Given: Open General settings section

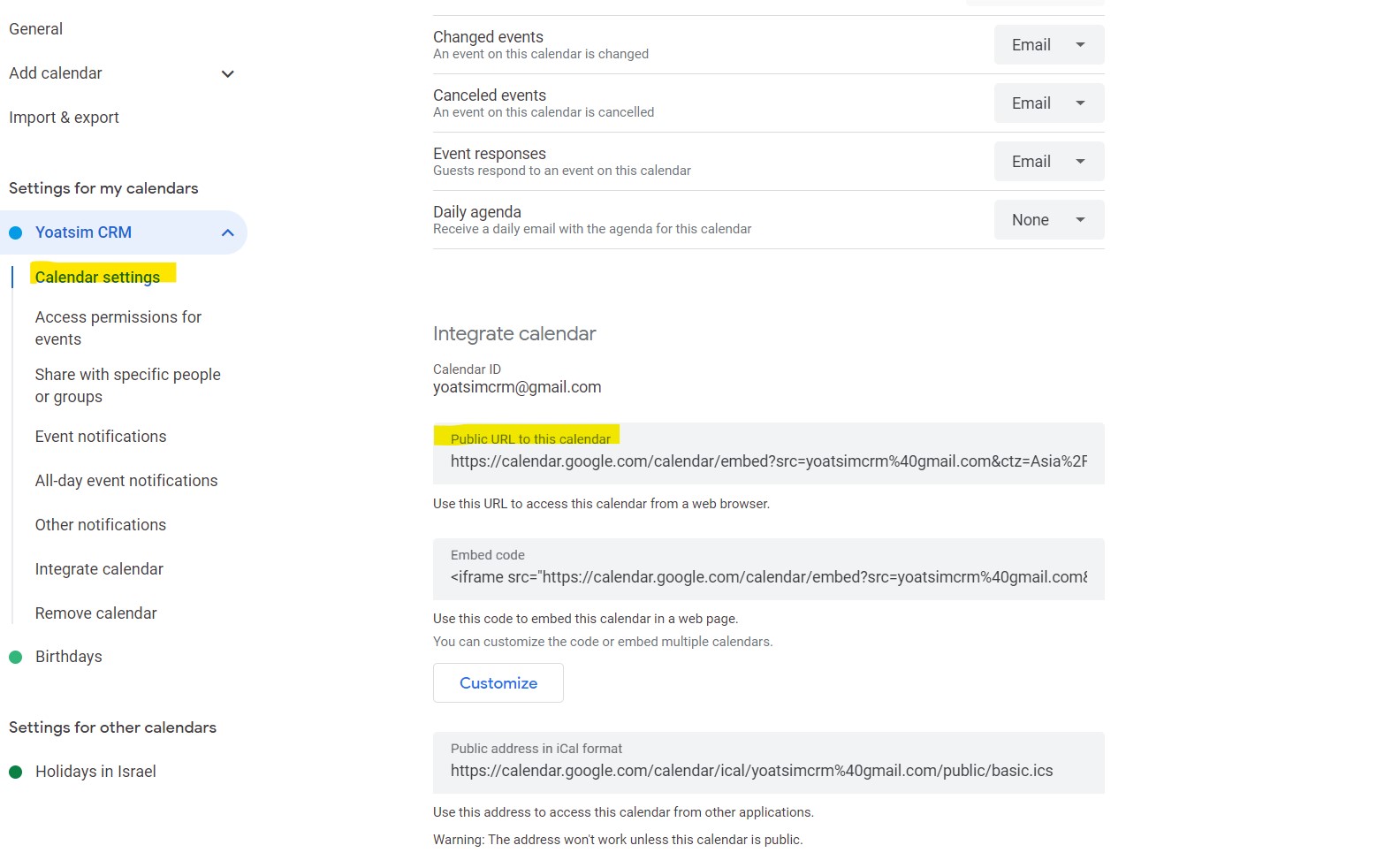Looking at the screenshot, I should point(35,29).
